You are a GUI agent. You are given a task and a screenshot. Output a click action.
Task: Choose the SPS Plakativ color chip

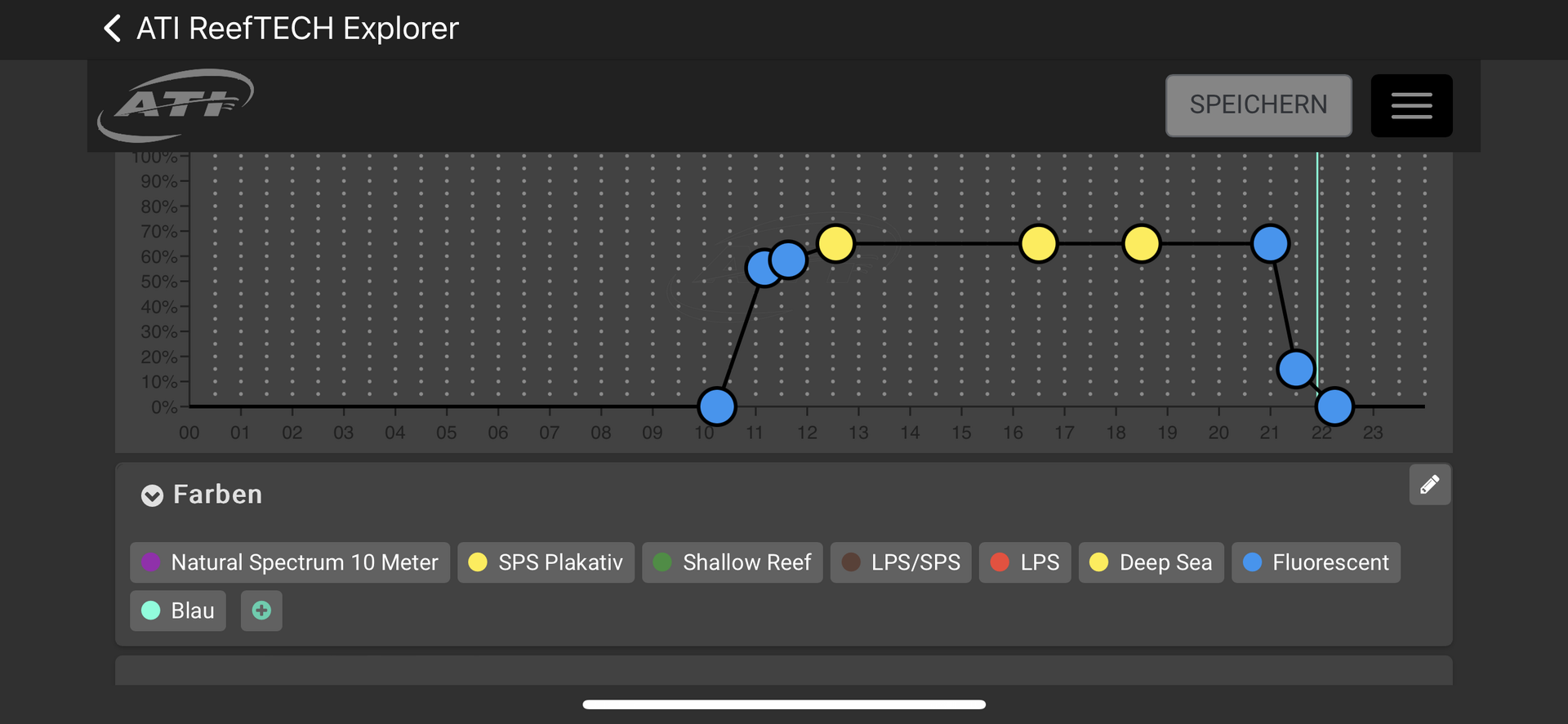[546, 562]
